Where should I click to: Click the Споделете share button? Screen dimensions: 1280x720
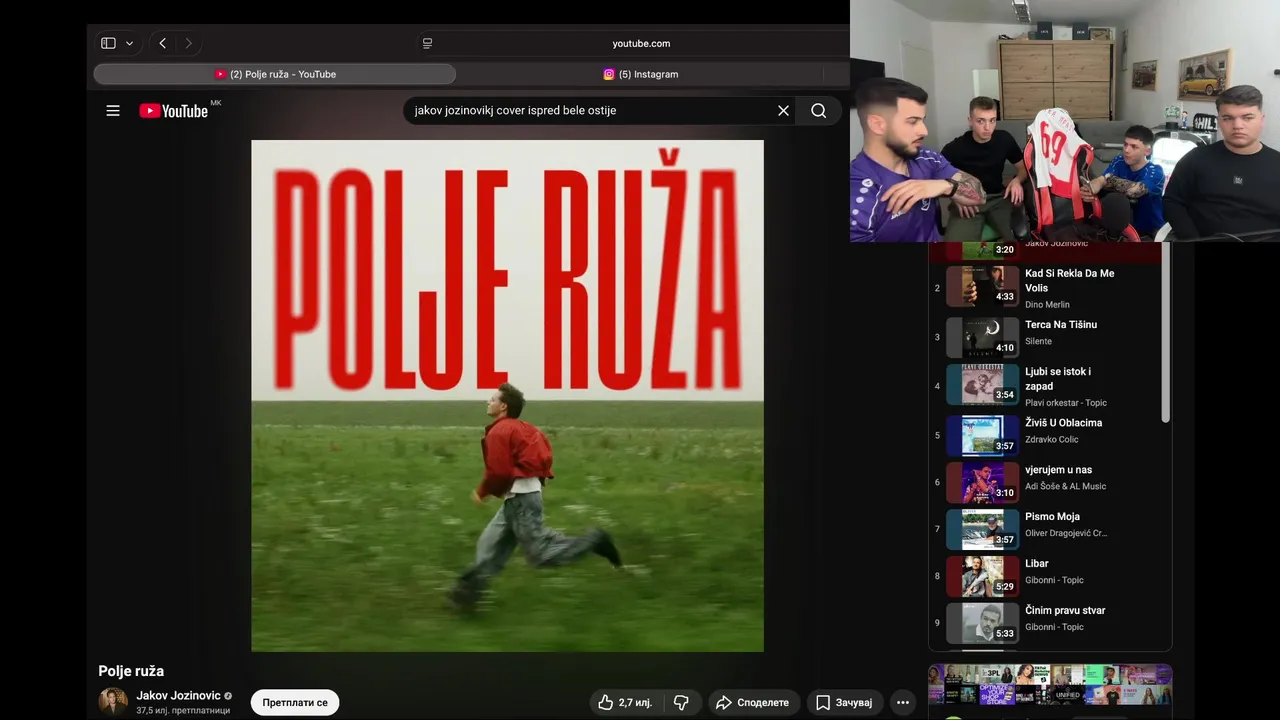pyautogui.click(x=754, y=703)
